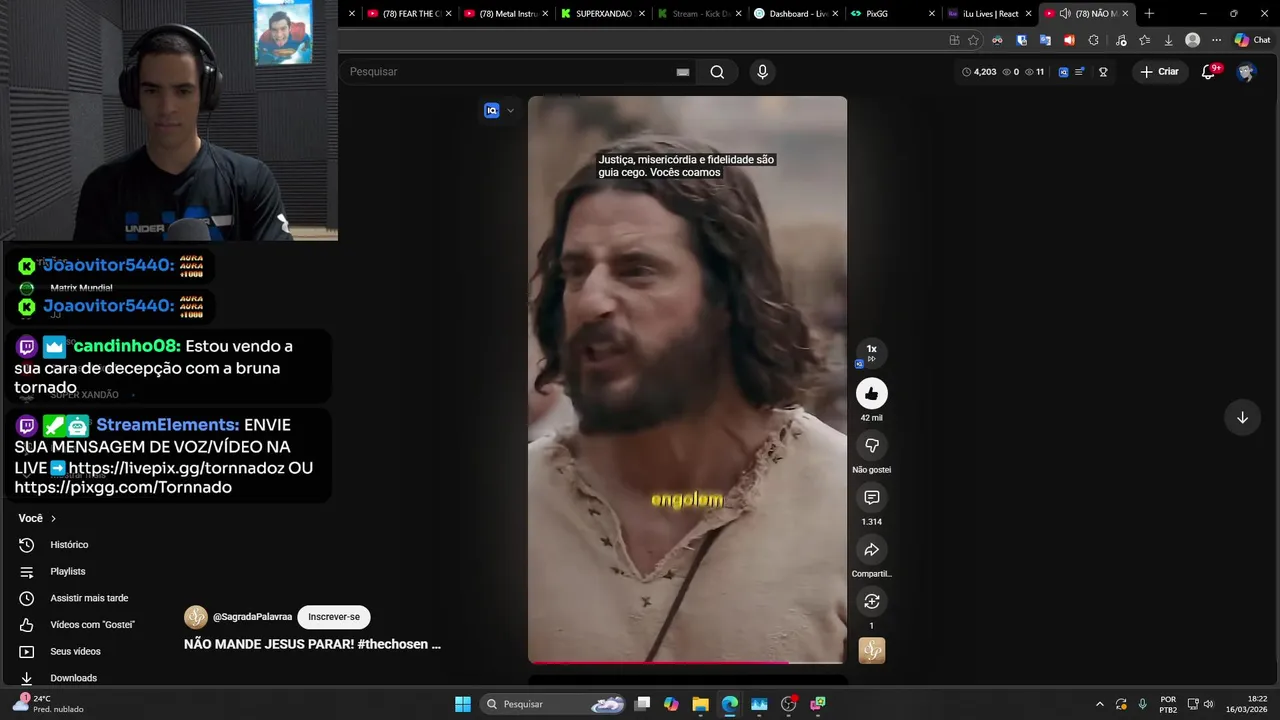Switch to the iLu Lives React tab
Image resolution: width=1280 pixels, height=720 pixels.
pos(985,14)
